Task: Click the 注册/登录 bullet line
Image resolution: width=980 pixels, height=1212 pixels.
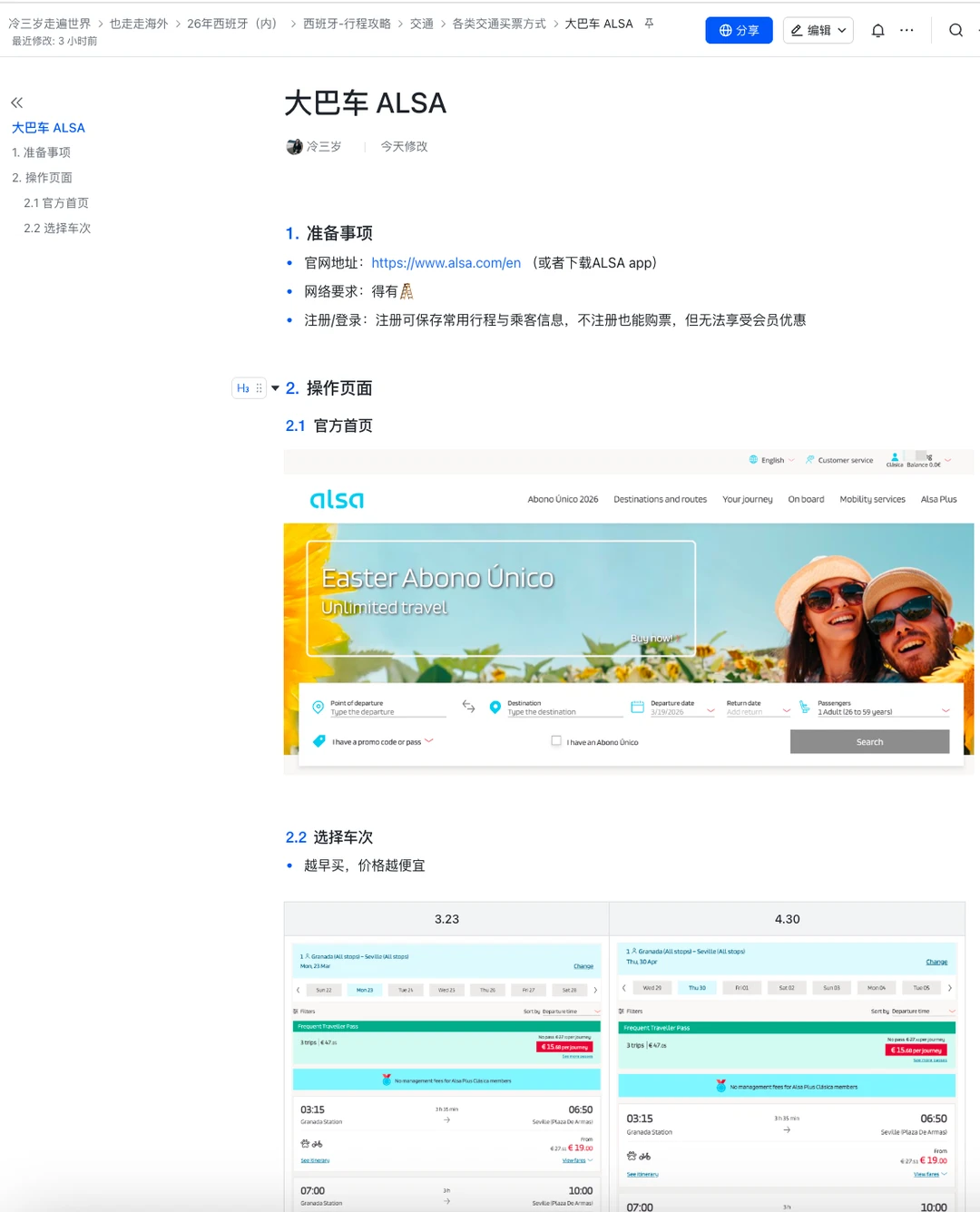Action: coord(555,320)
